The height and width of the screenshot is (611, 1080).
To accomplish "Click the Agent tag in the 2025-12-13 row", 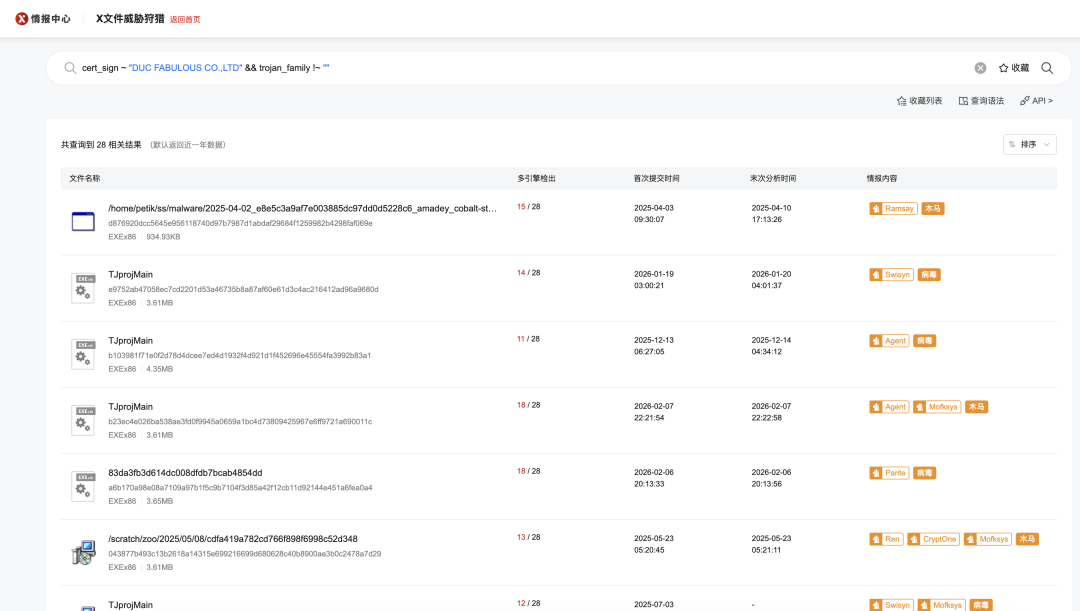I will coord(889,340).
